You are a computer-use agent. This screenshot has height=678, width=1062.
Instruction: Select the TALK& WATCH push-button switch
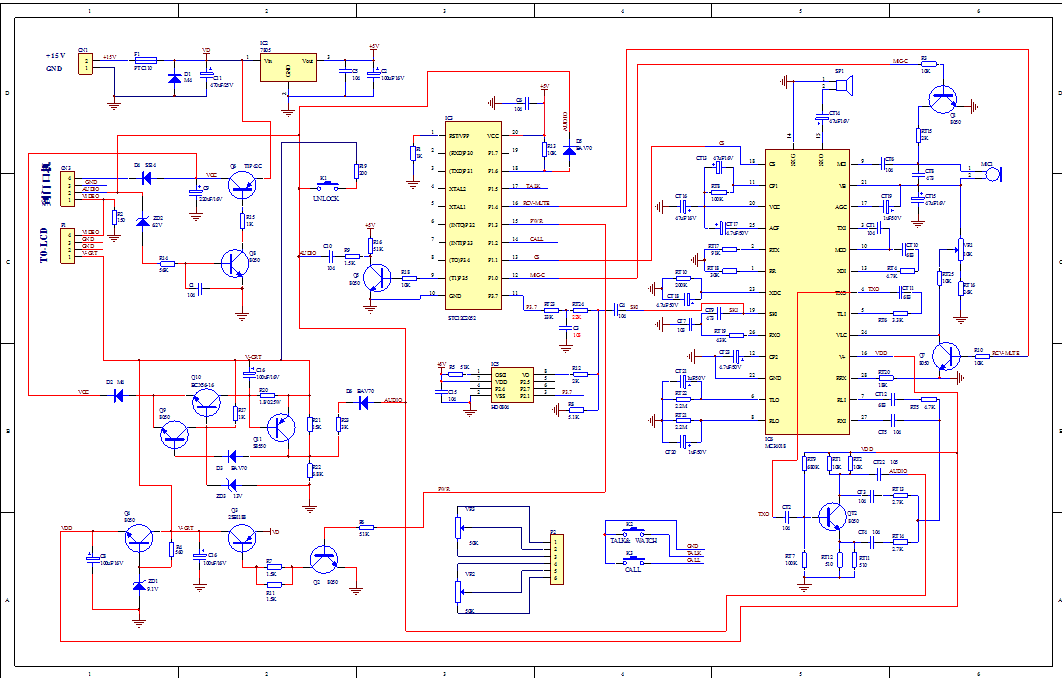[x=633, y=531]
